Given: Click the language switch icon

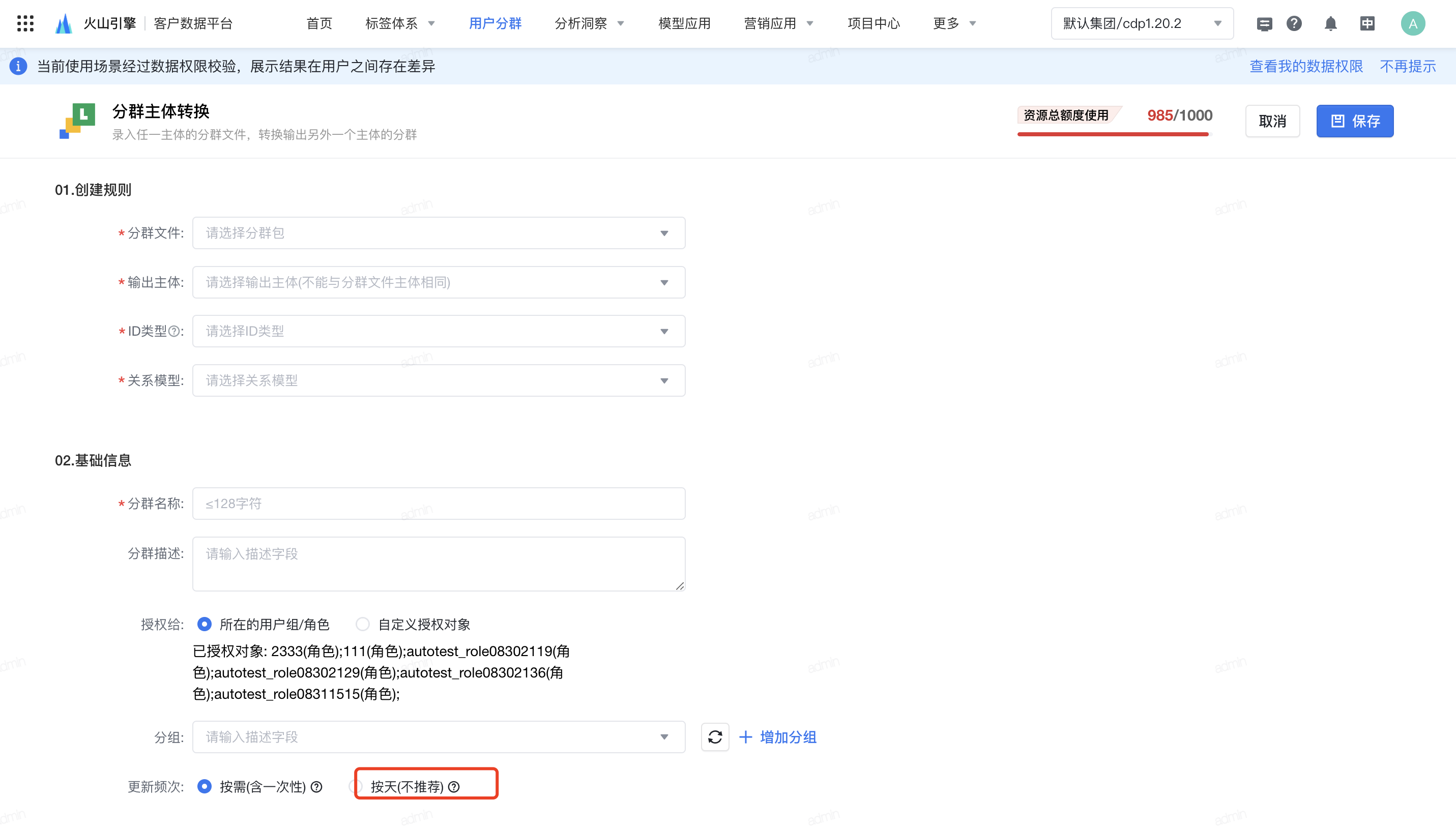Looking at the screenshot, I should (1367, 23).
